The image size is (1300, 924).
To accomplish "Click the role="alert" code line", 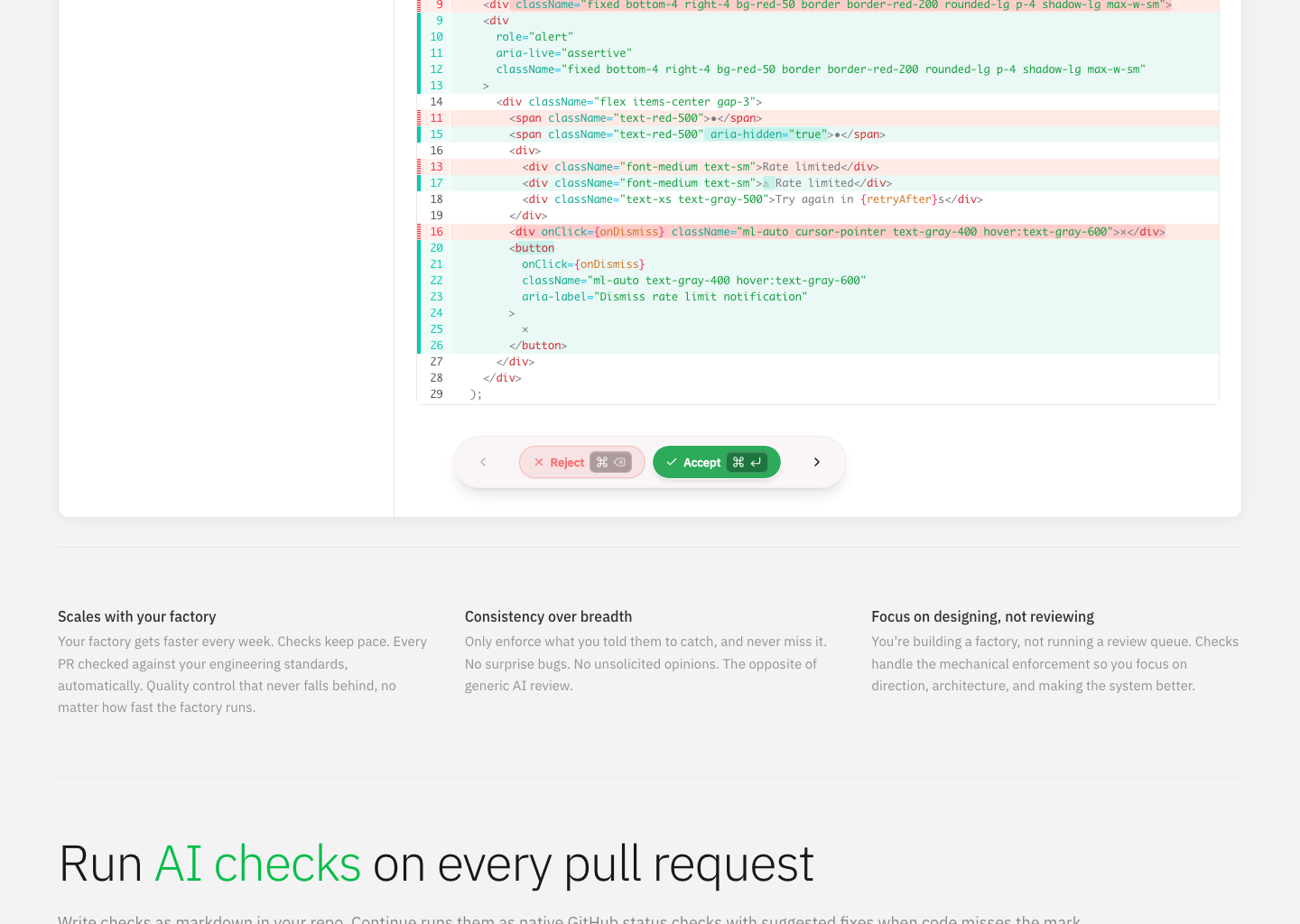I will pos(534,37).
